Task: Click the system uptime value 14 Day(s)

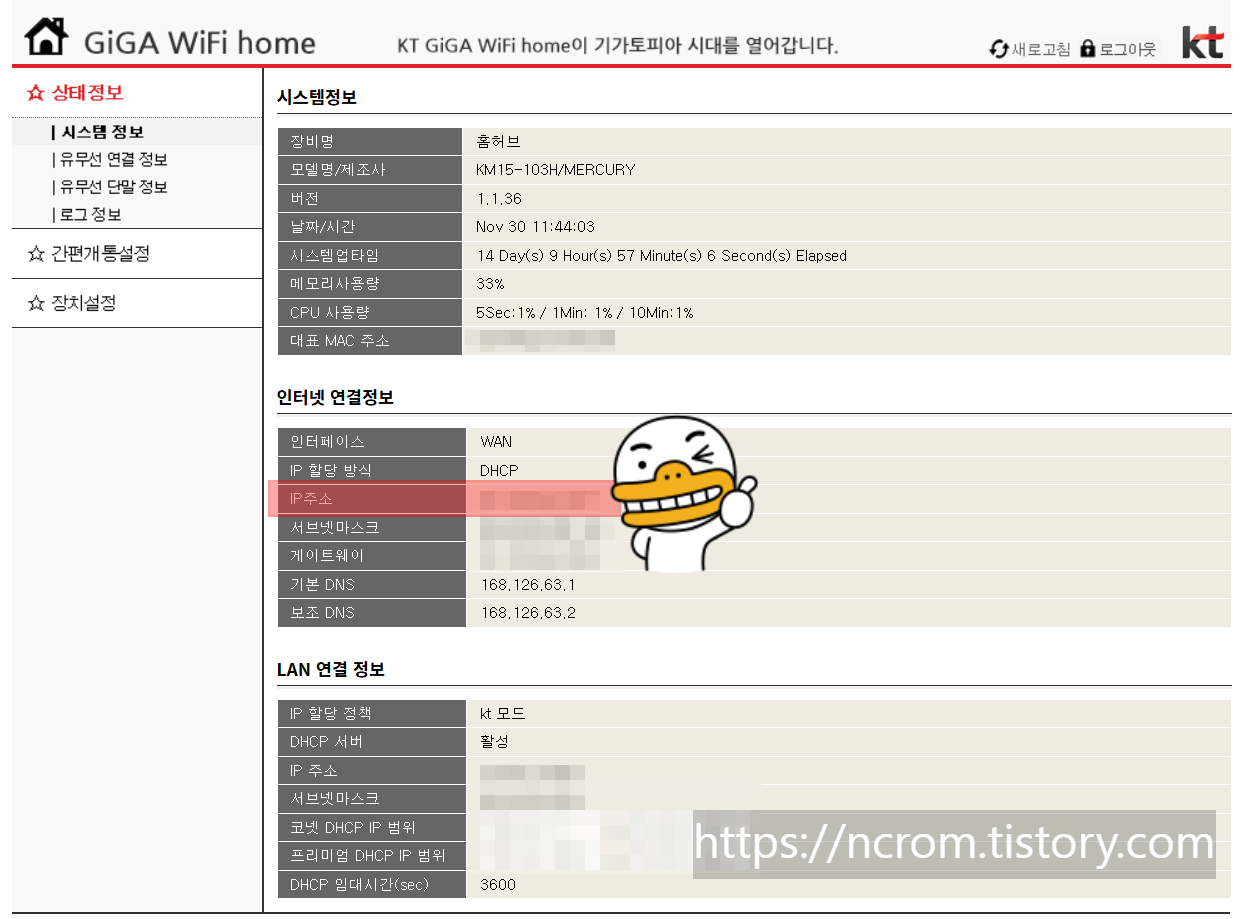Action: (x=662, y=256)
